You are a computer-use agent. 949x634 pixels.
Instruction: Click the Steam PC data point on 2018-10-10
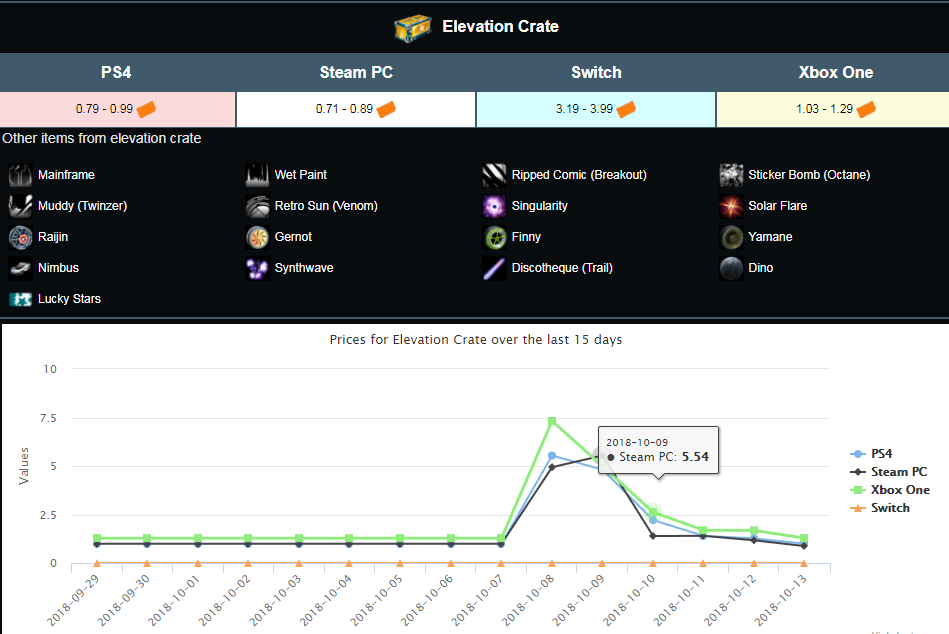652,536
